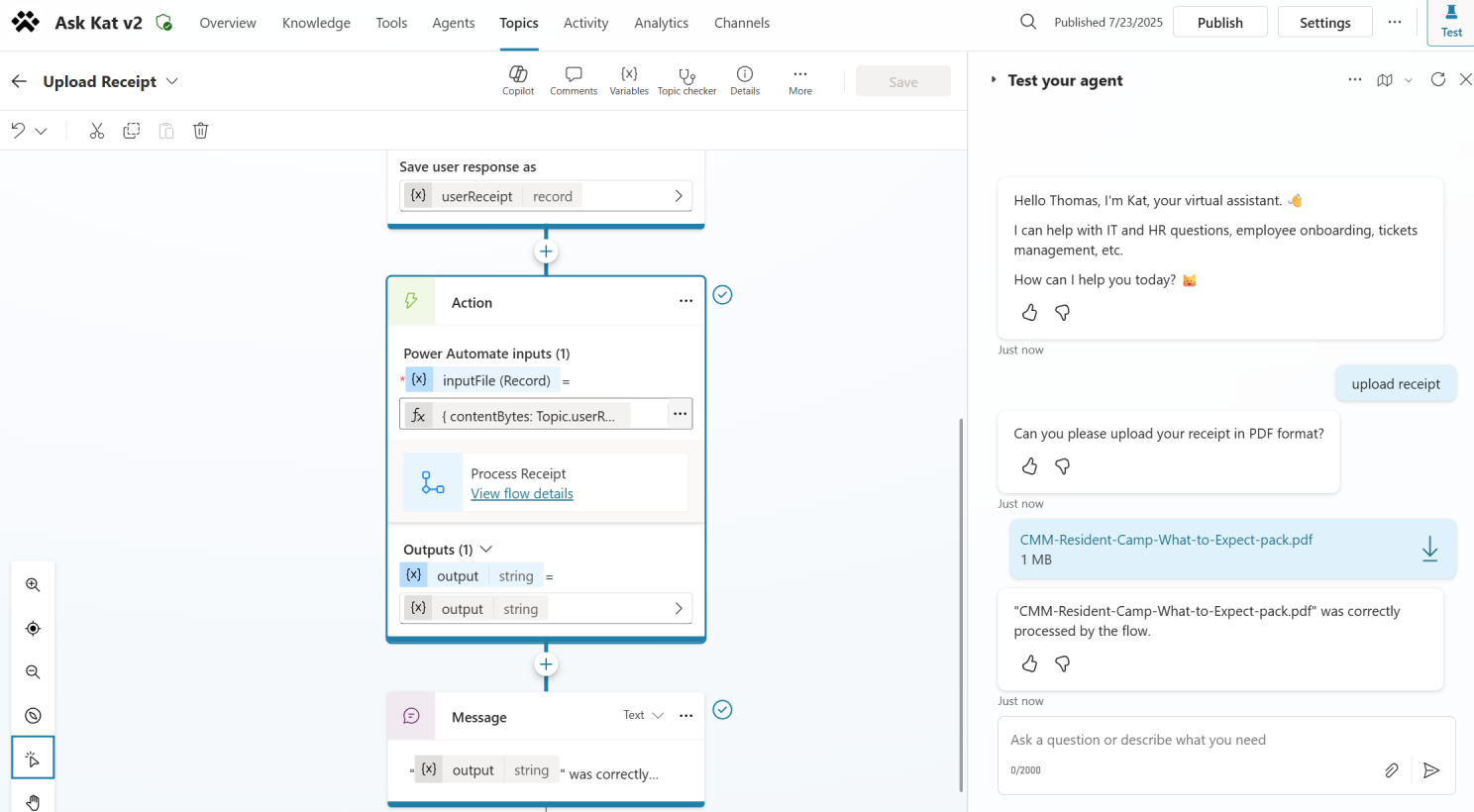Open the Topic checker
This screenshot has height=812, width=1474.
686,80
